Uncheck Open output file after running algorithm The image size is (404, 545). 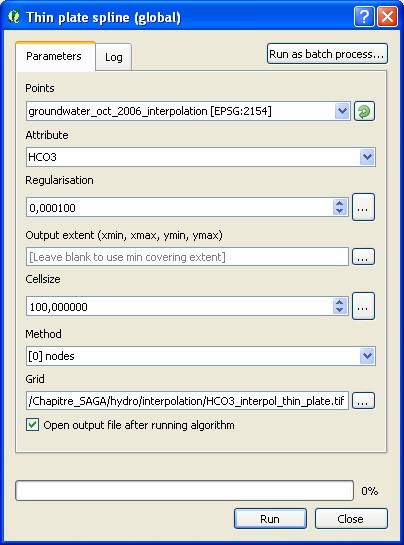tap(32, 425)
